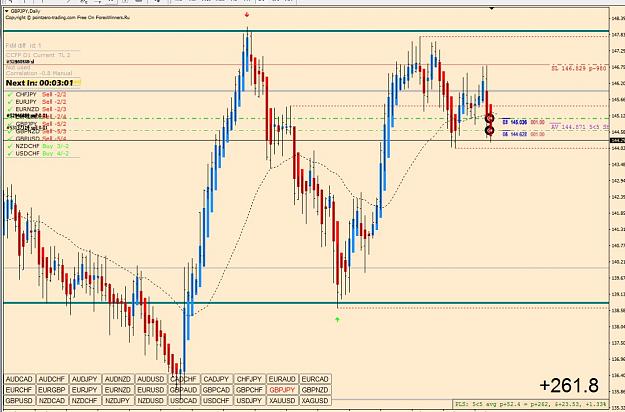The height and width of the screenshot is (412, 625).
Task: Select the USDCAD symbol button
Action: (x=183, y=400)
